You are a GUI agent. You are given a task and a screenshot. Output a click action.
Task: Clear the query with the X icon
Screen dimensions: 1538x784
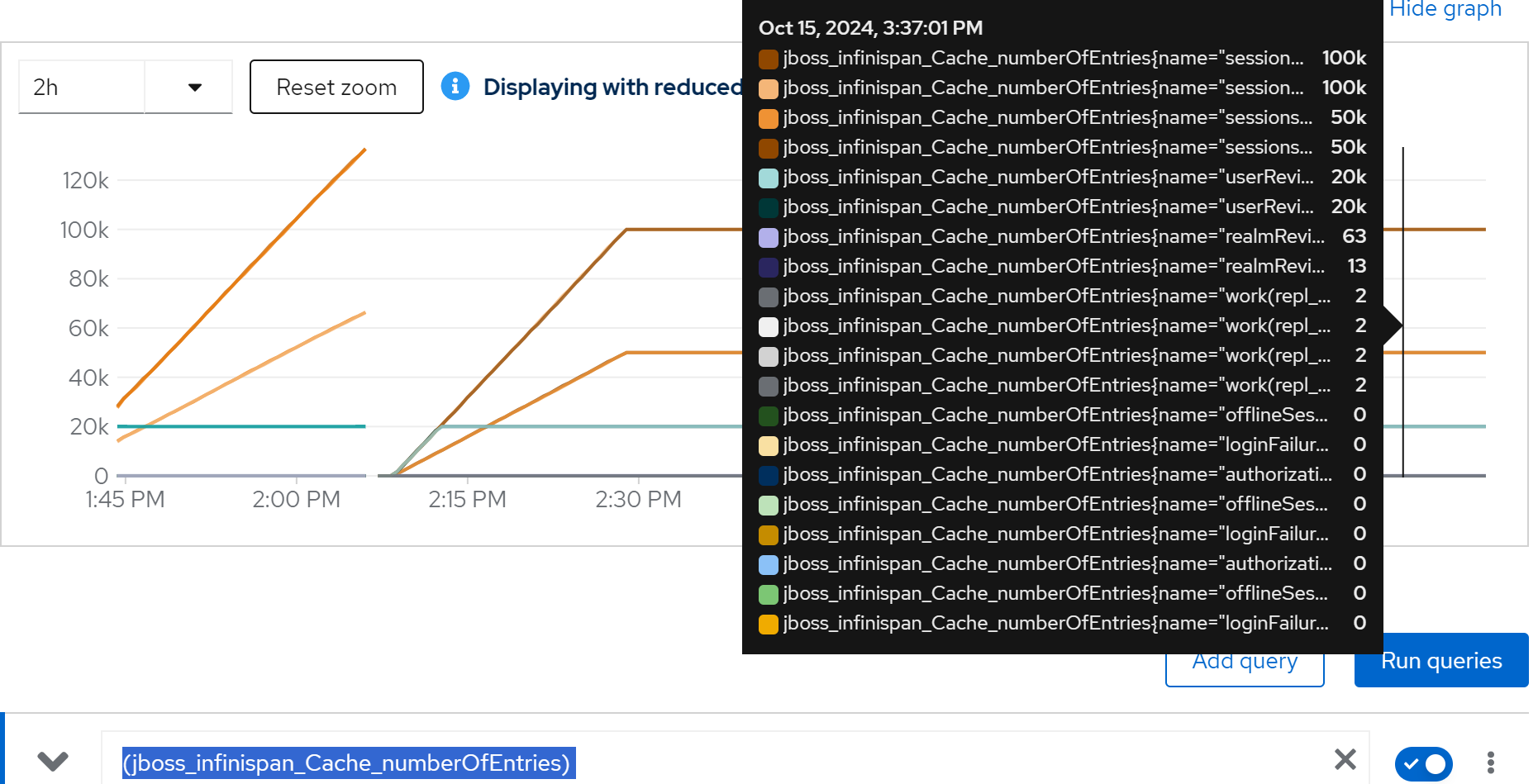[x=1345, y=759]
